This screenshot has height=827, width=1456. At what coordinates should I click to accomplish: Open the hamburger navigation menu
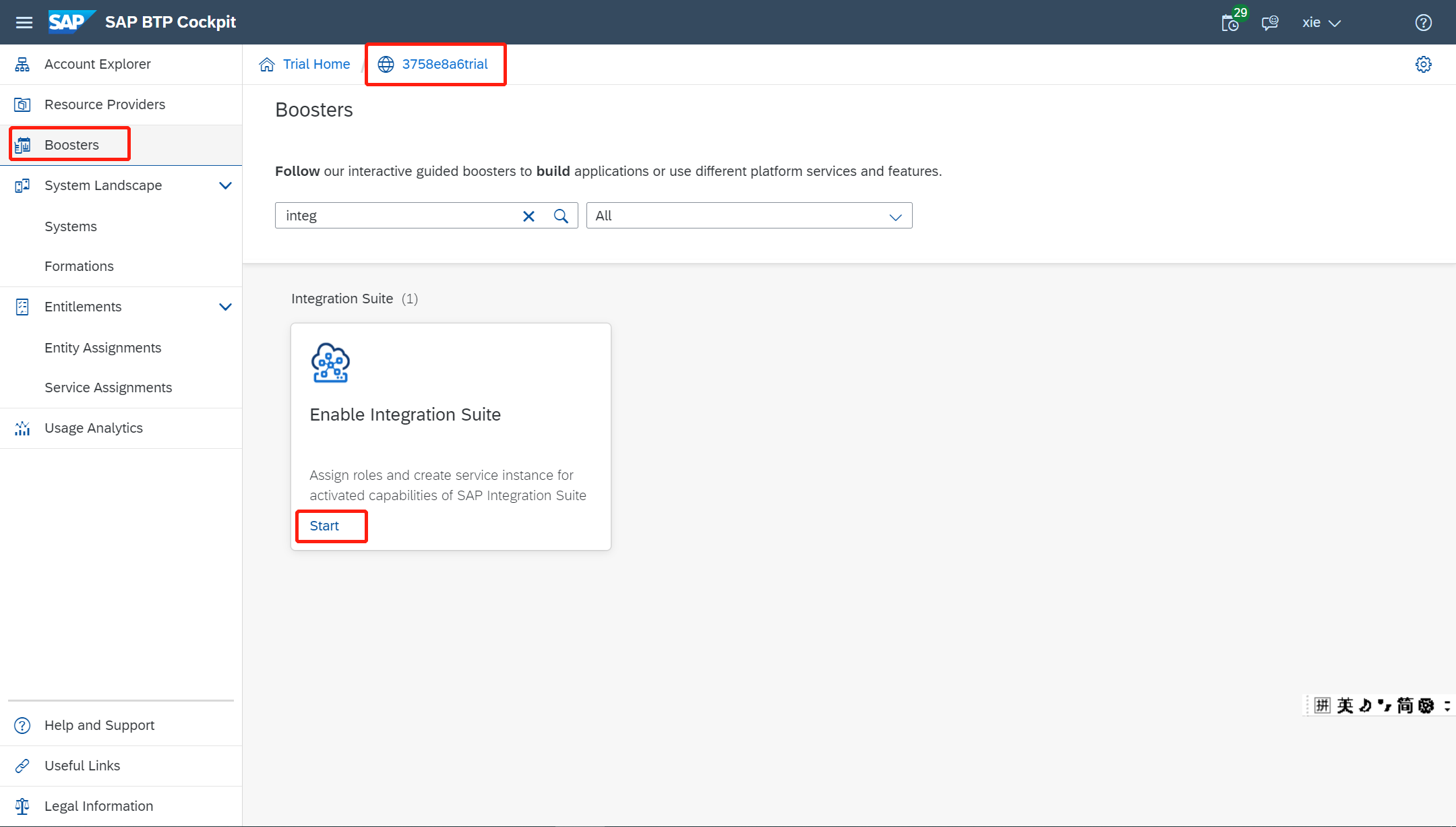click(24, 22)
